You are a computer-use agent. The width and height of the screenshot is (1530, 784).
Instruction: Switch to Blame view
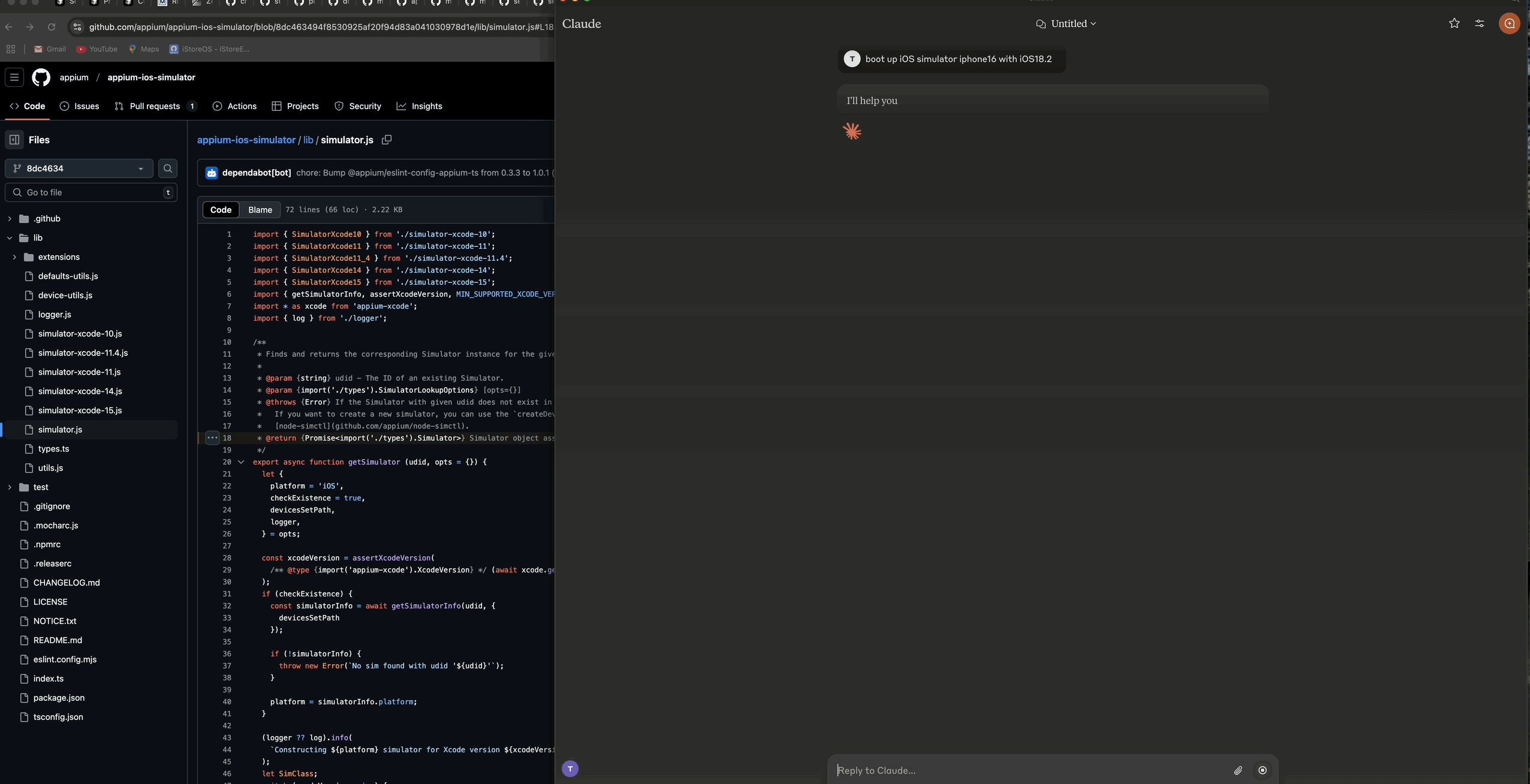(260, 210)
